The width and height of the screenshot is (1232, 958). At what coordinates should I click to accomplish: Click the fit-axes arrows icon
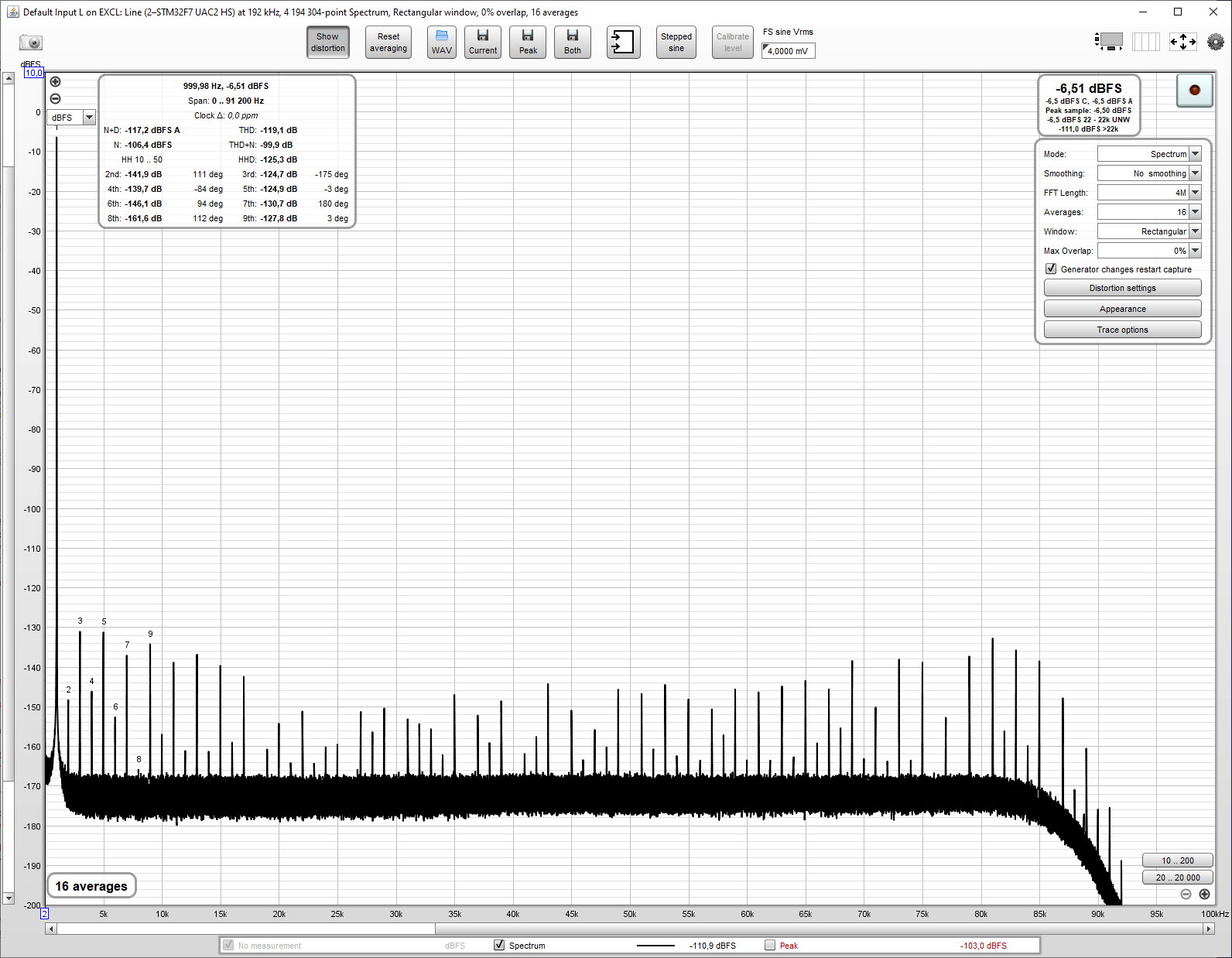click(x=1183, y=42)
